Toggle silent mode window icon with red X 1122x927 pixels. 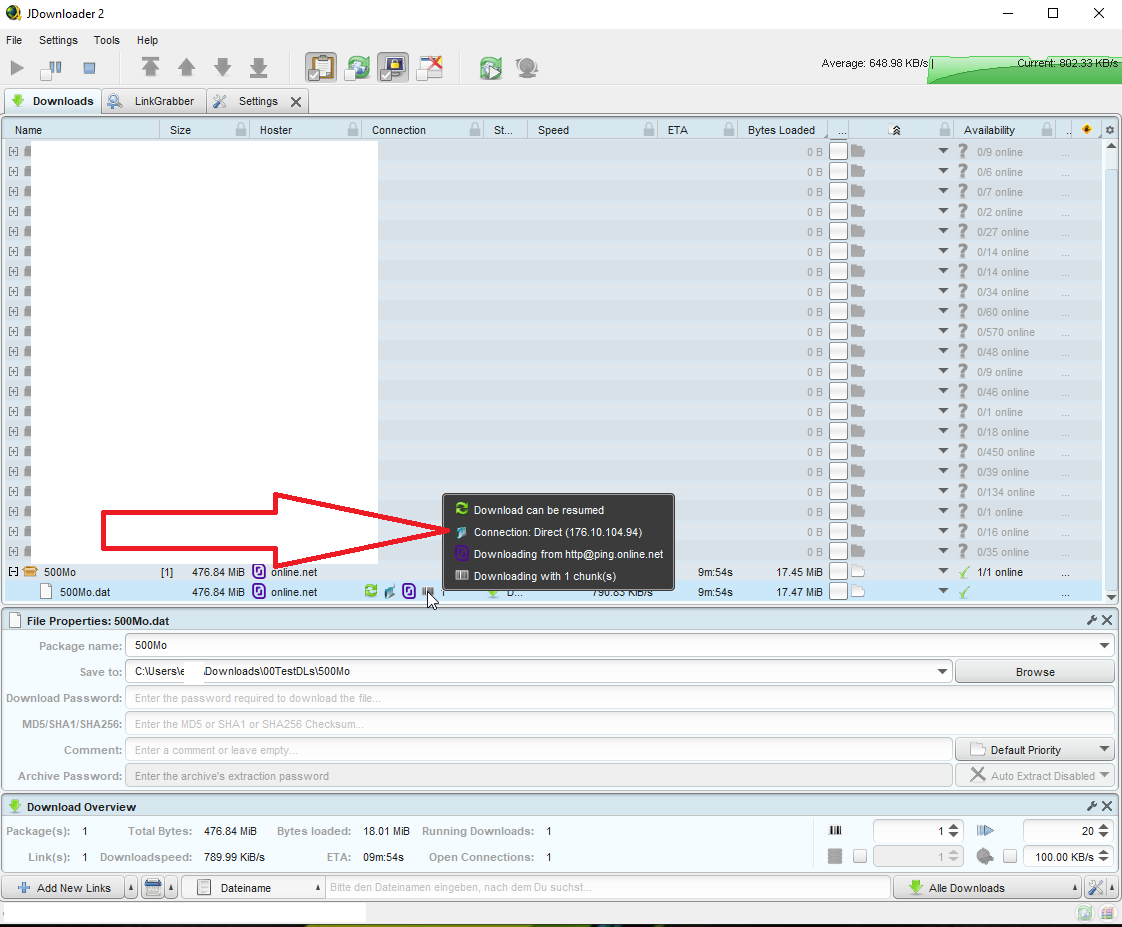pos(431,67)
